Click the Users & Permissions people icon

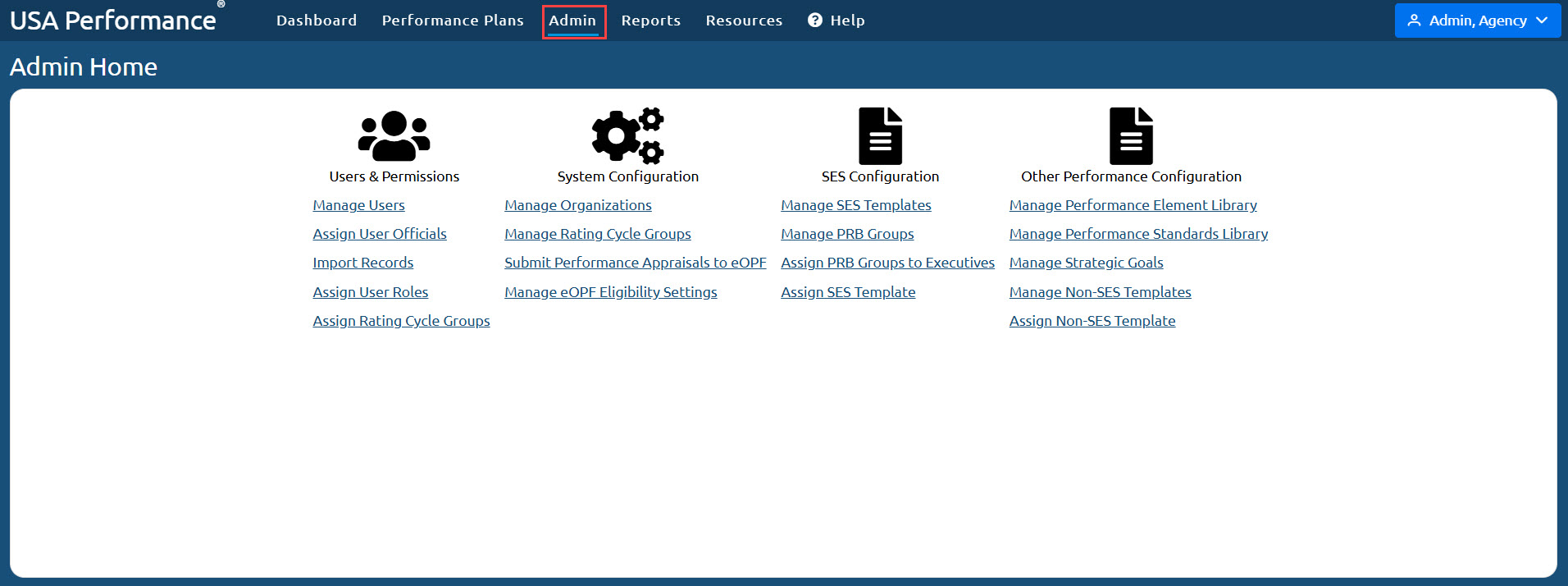point(394,135)
